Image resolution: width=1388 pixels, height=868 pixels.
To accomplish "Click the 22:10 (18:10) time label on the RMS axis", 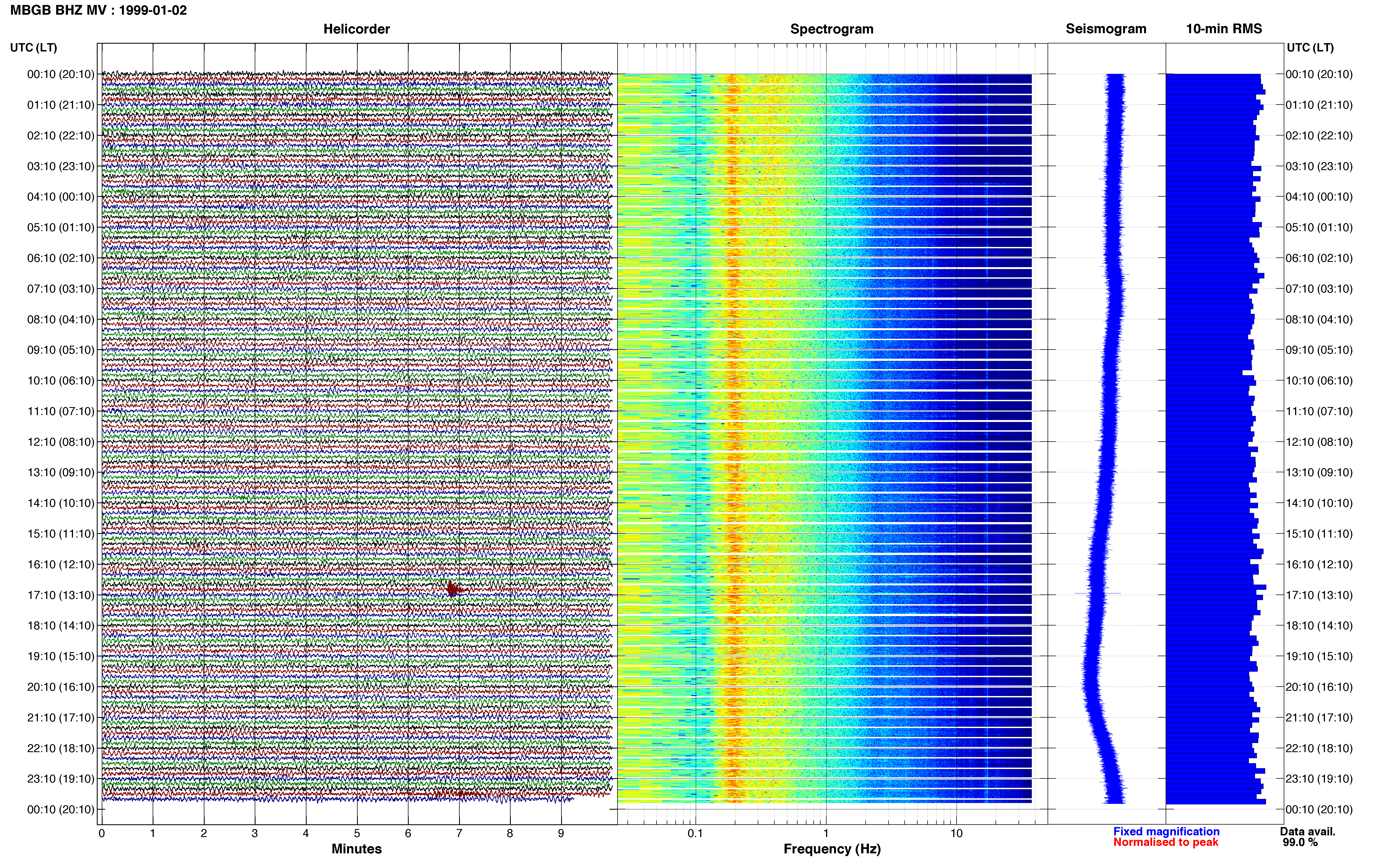I will pos(1319,749).
